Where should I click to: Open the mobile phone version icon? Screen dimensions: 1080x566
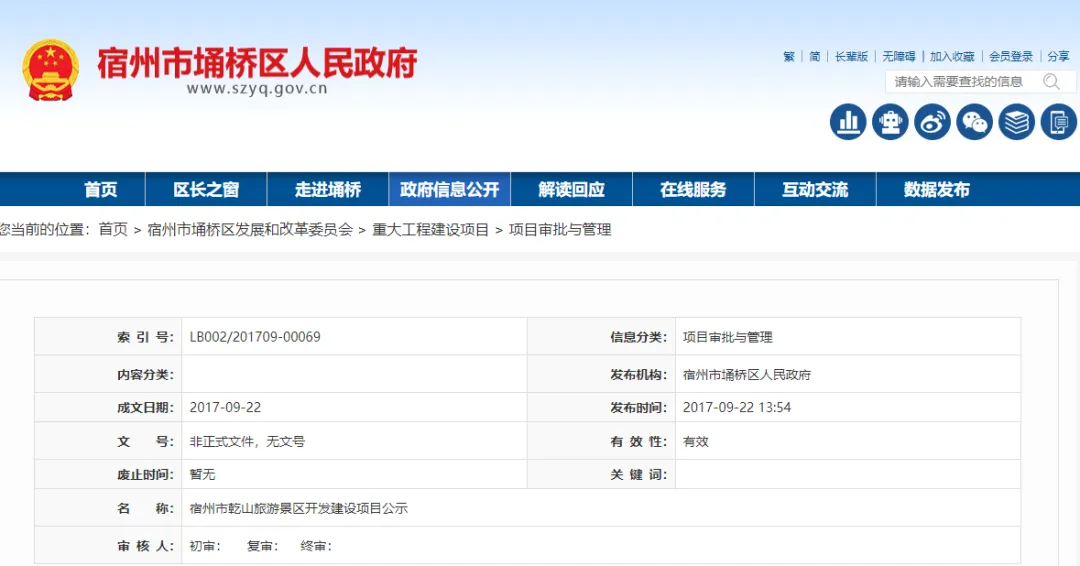pyautogui.click(x=1059, y=122)
